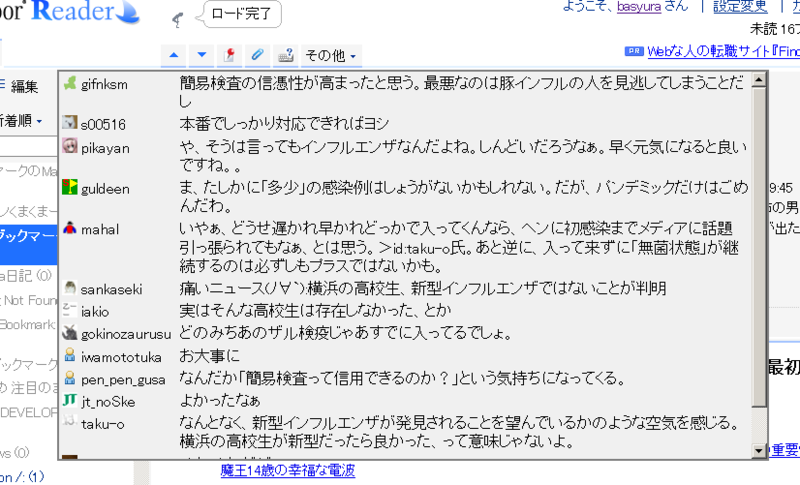
Task: Click the pikayan user avatar
Action: coord(69,146)
